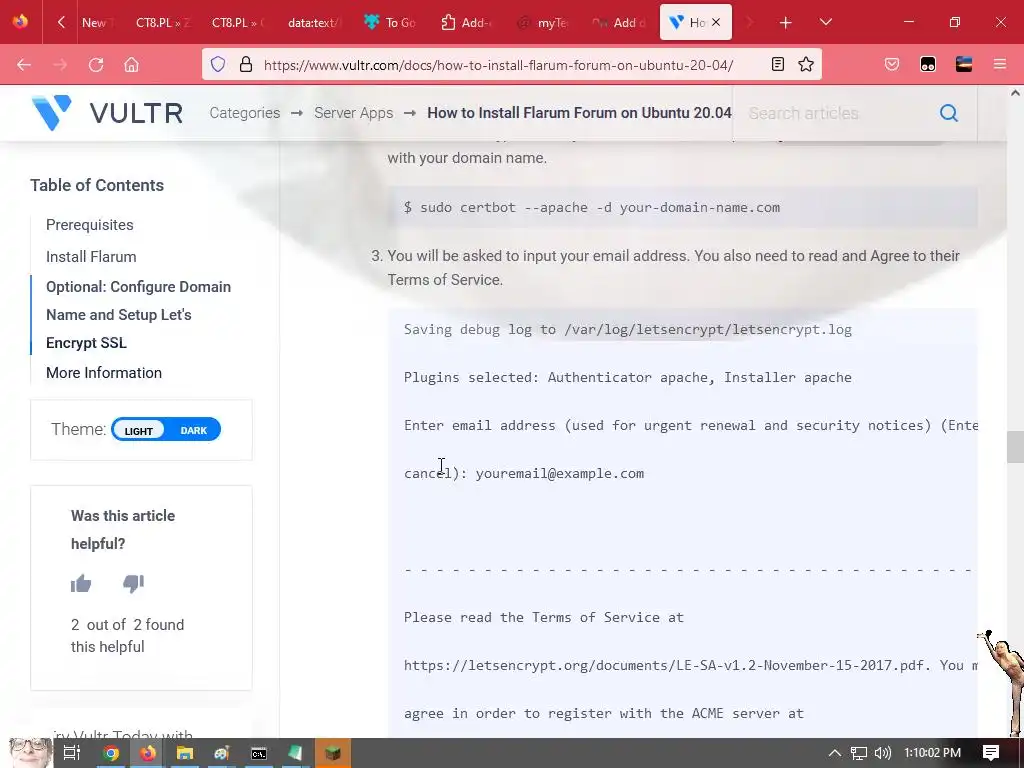The width and height of the screenshot is (1024, 768).
Task: Open Categories breadcrumb link
Action: click(x=245, y=113)
